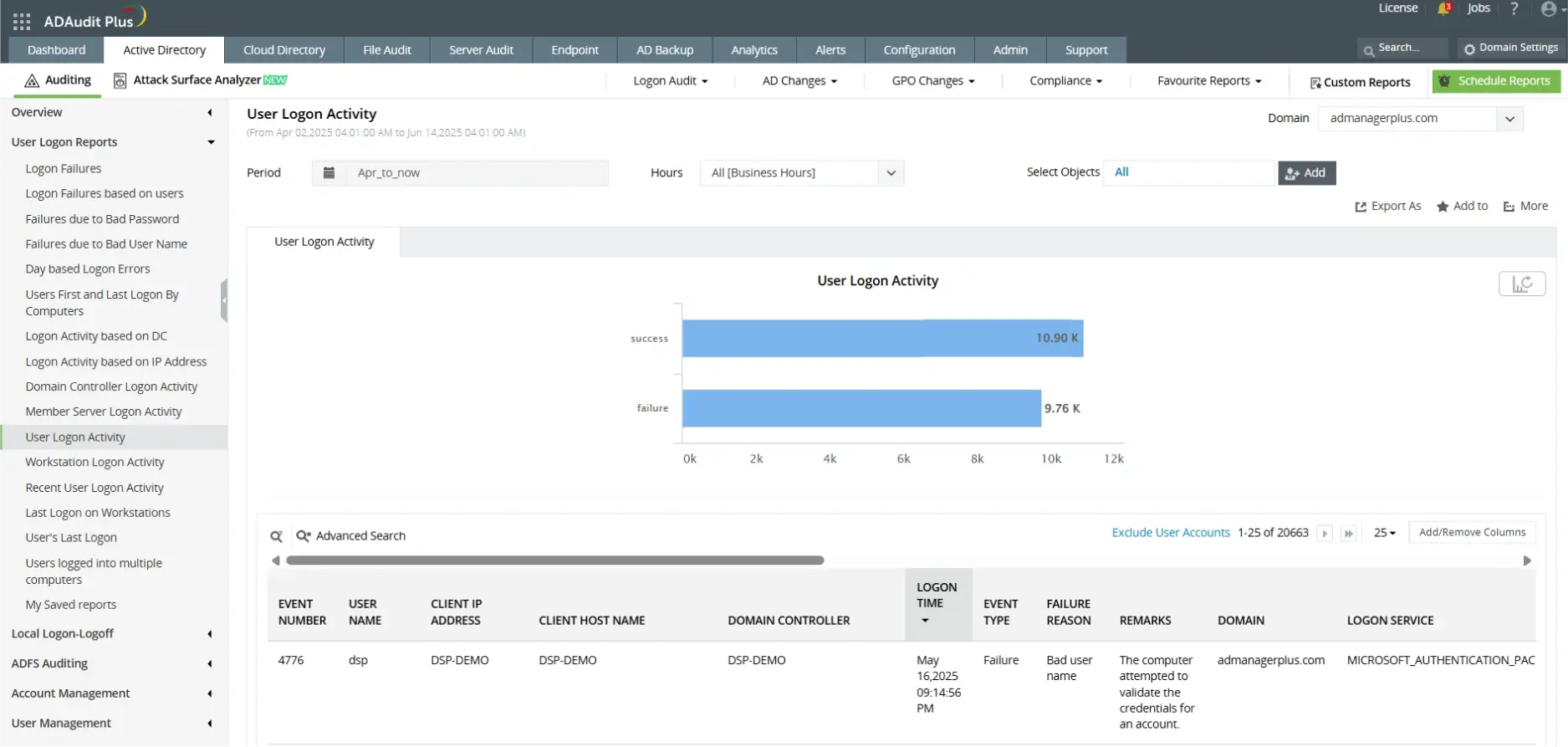1568x747 pixels.
Task: Open the Configuration tab
Action: 919,50
